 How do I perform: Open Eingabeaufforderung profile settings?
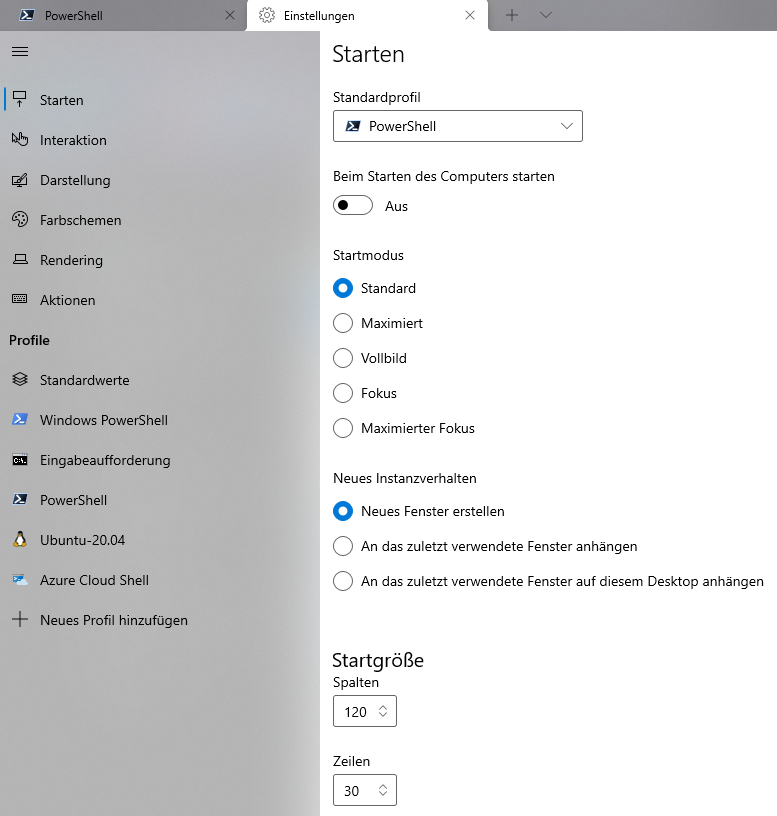point(160,460)
